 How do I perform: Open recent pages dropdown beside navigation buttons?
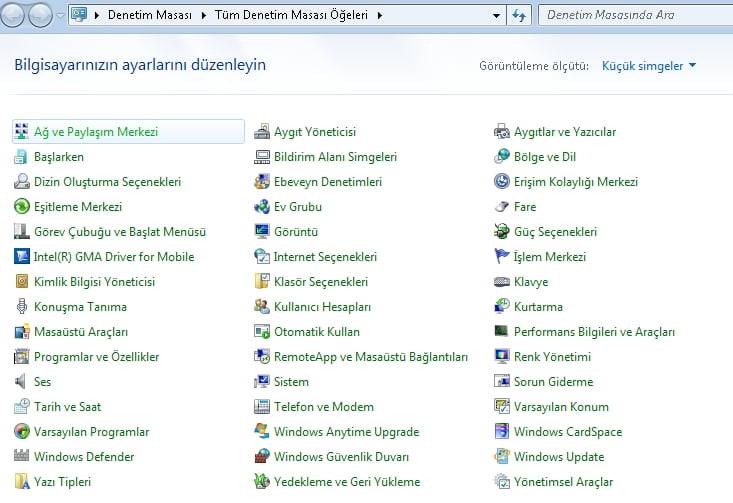[x=60, y=15]
